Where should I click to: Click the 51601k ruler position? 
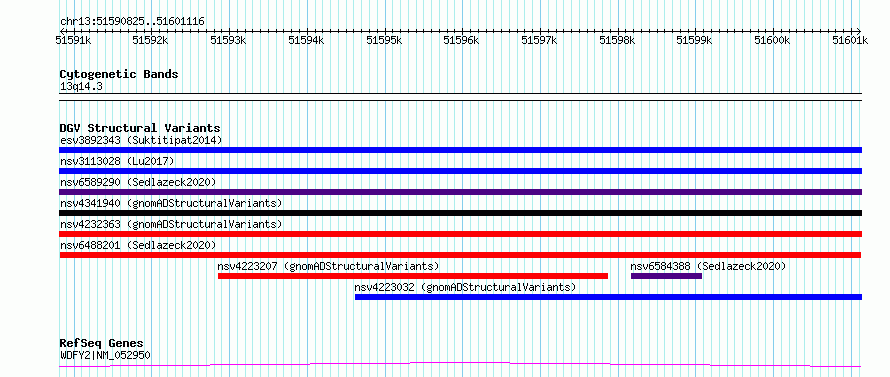850,40
